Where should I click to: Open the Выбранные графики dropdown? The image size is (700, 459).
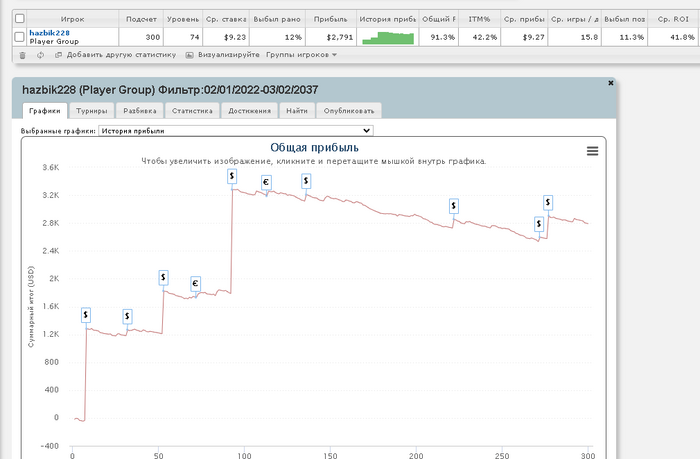[x=236, y=131]
